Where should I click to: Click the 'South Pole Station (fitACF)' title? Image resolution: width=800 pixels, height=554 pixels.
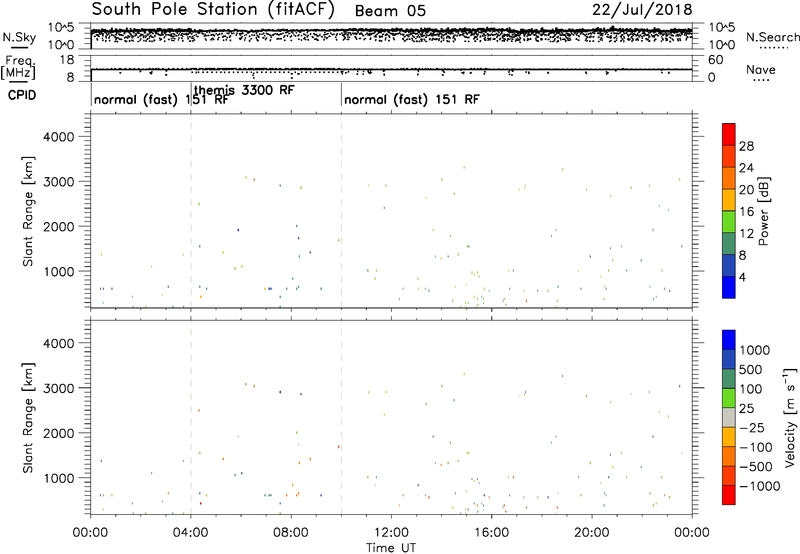coord(213,10)
